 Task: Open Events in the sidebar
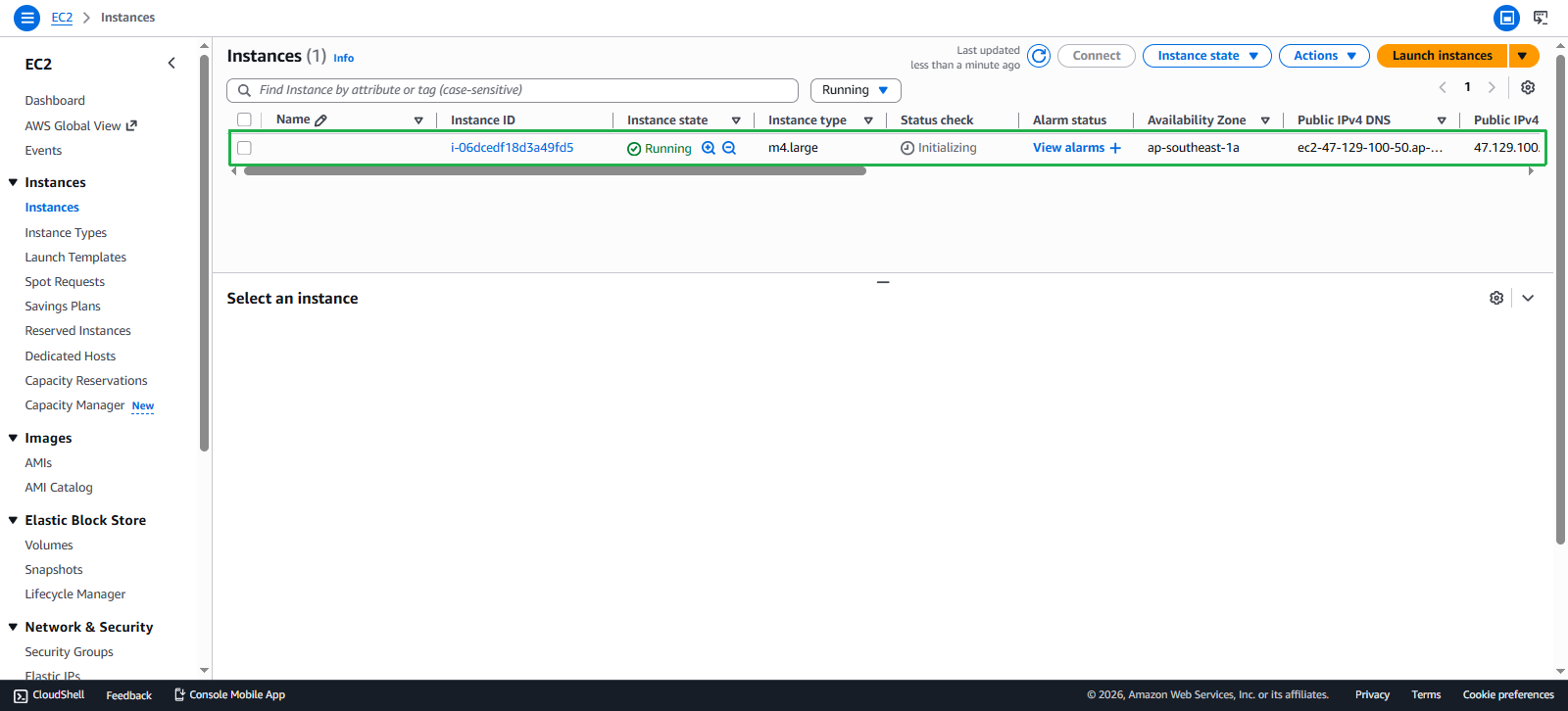click(x=43, y=151)
